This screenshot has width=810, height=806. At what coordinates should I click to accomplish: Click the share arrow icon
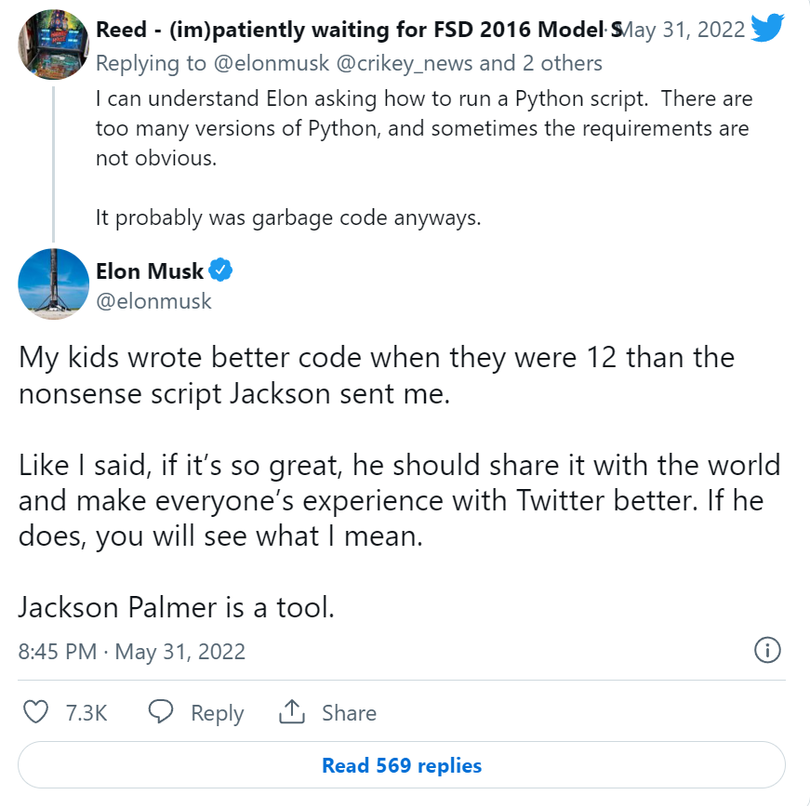coord(291,712)
